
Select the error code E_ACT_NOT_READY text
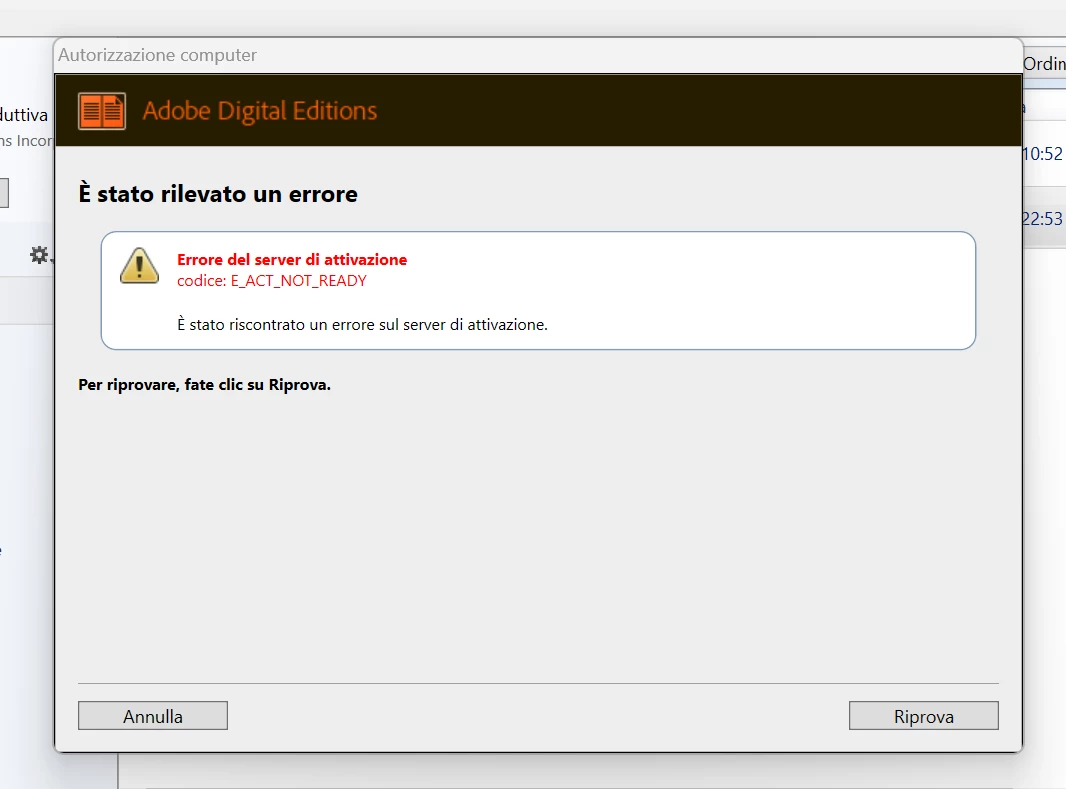[x=298, y=281]
